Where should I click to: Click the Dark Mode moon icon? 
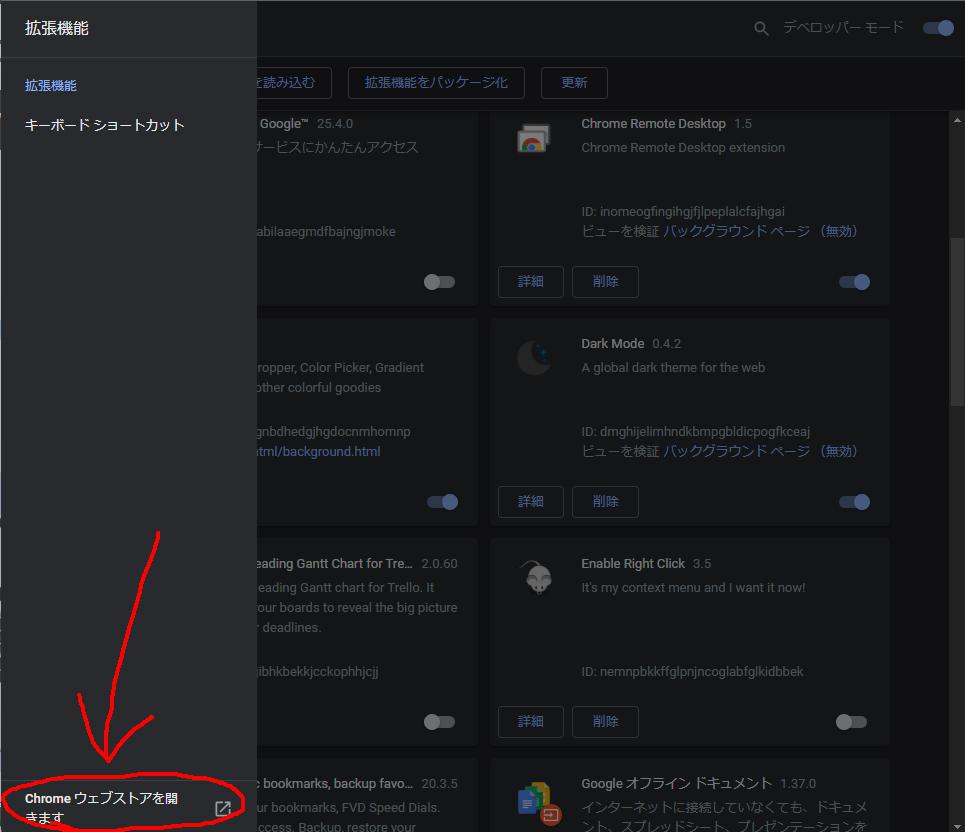[x=533, y=358]
